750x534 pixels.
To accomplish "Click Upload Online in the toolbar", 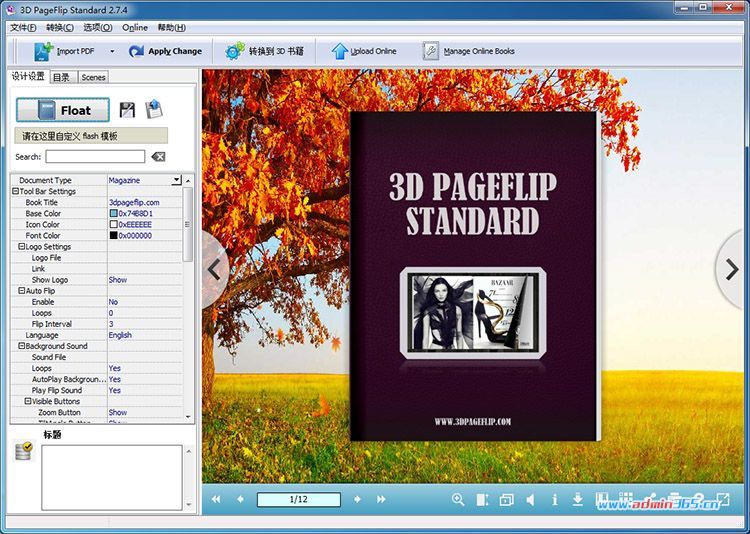I will (364, 51).
